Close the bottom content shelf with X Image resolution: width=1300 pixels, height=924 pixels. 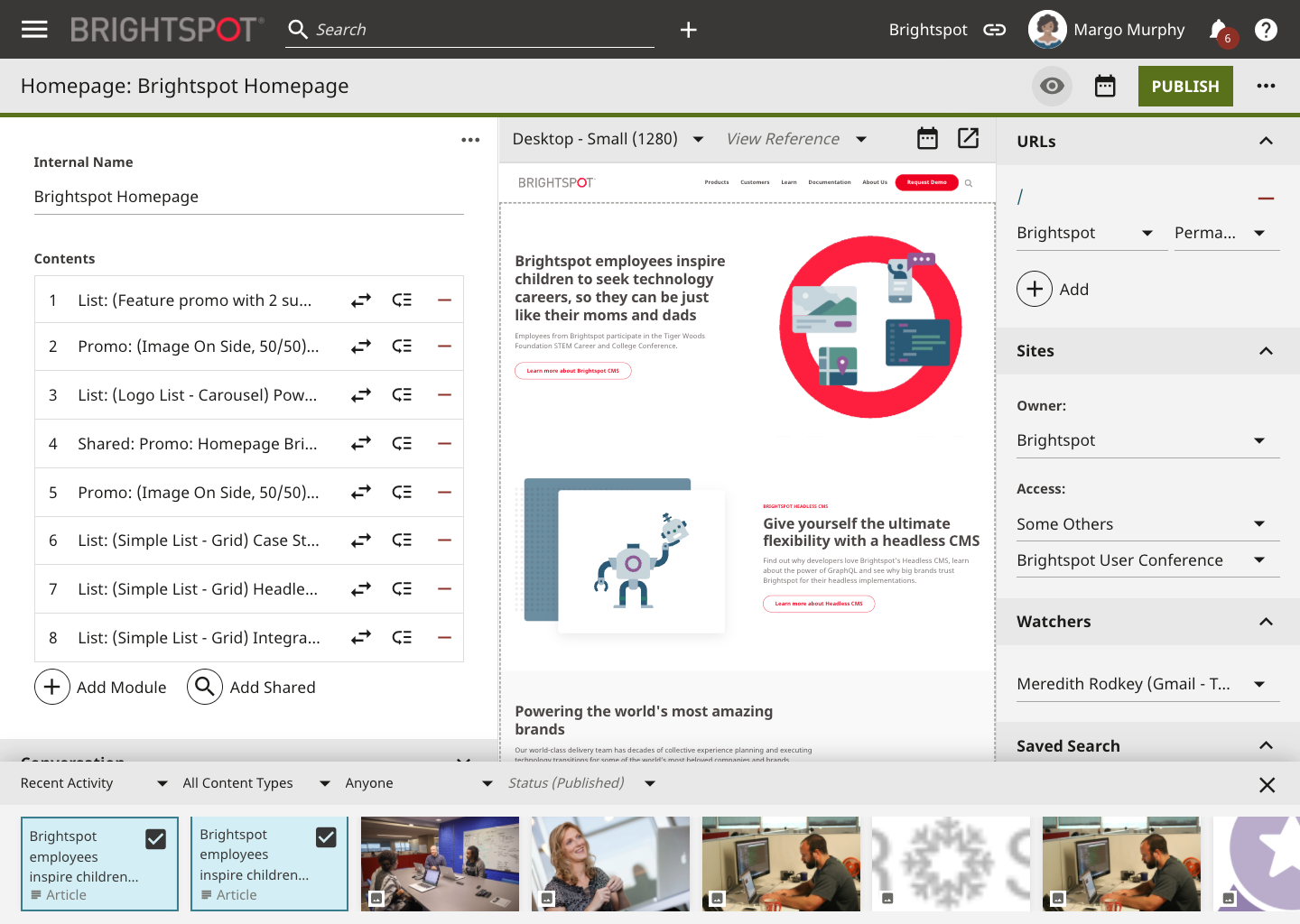pos(1267,785)
